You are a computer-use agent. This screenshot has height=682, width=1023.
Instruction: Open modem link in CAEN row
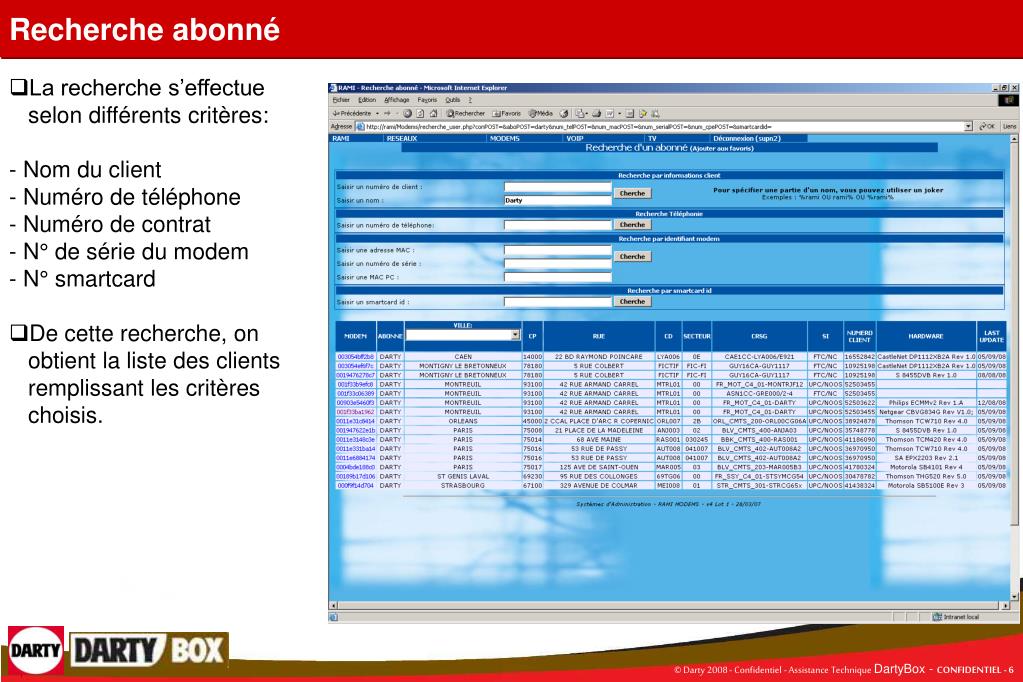click(x=356, y=357)
